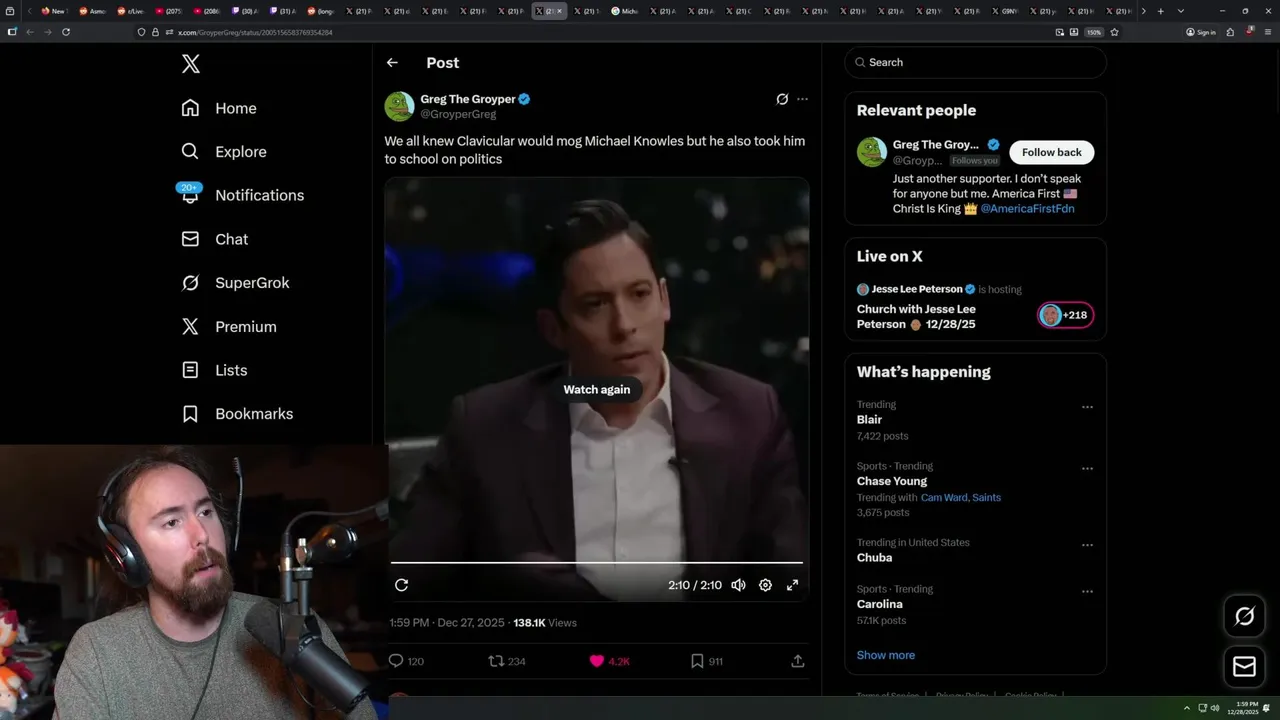1280x720 pixels.
Task: Open Greg The Groyper author name
Action: click(x=468, y=99)
